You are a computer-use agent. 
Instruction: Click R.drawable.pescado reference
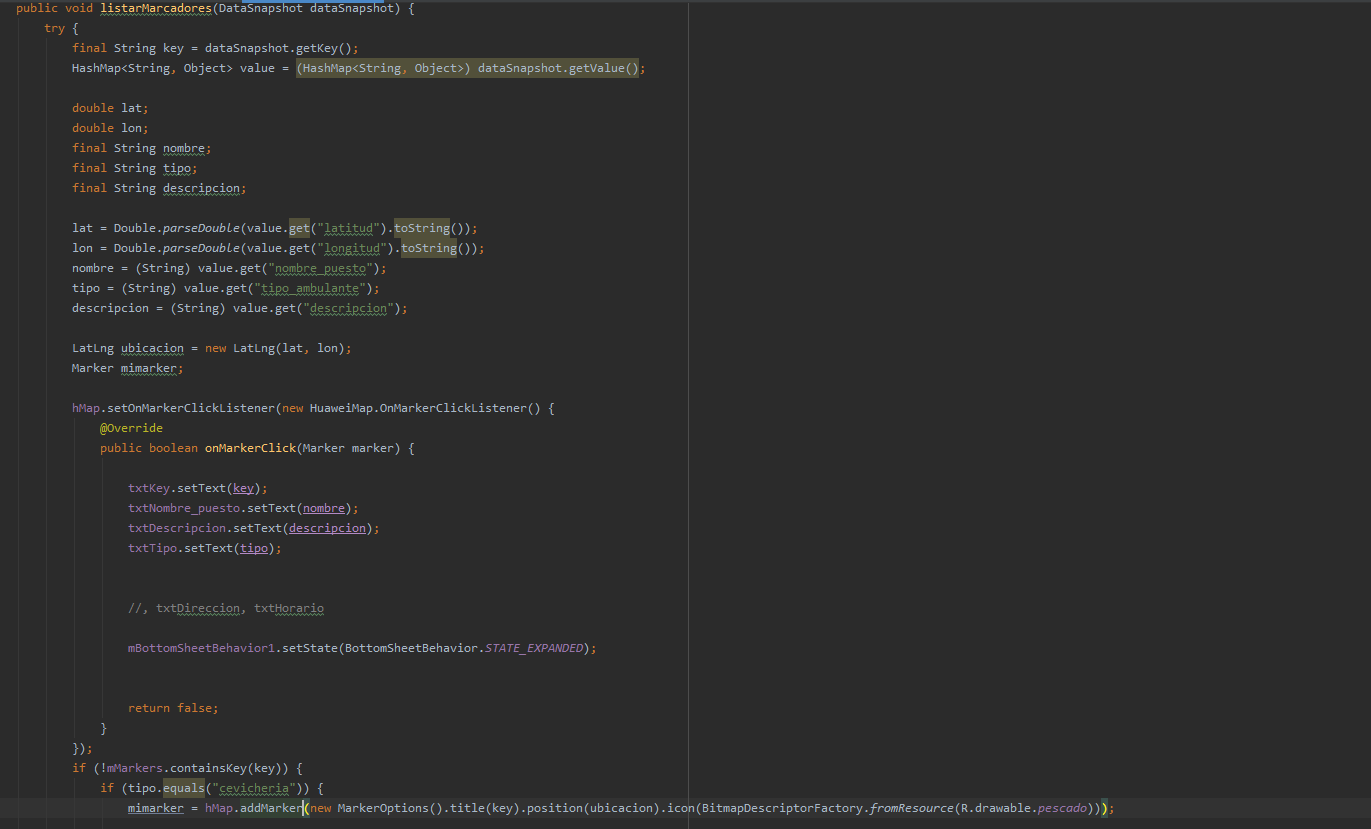(x=1022, y=808)
